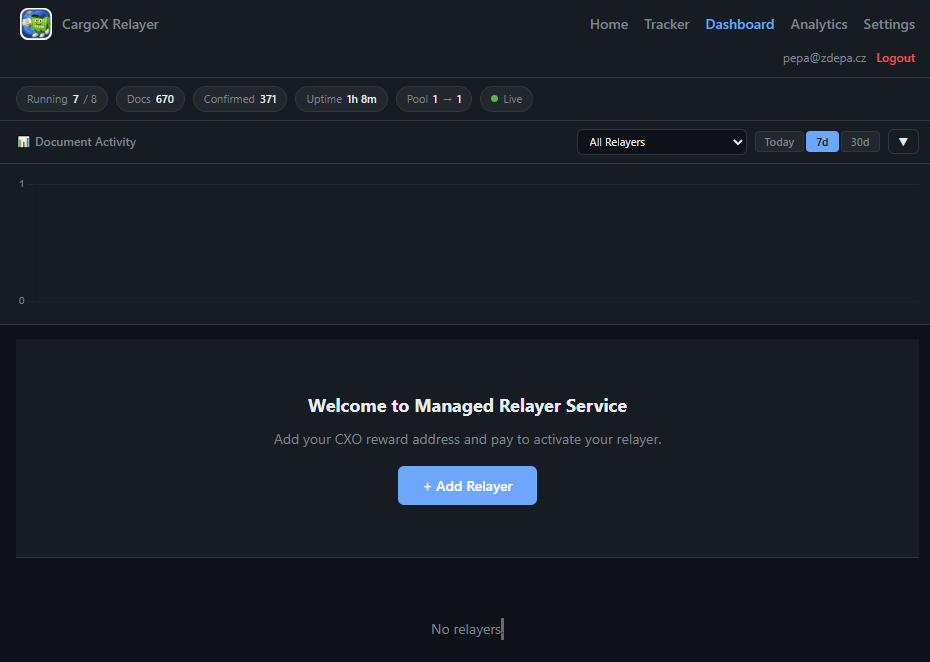The width and height of the screenshot is (930, 662).
Task: Switch time range to Today
Action: point(779,141)
